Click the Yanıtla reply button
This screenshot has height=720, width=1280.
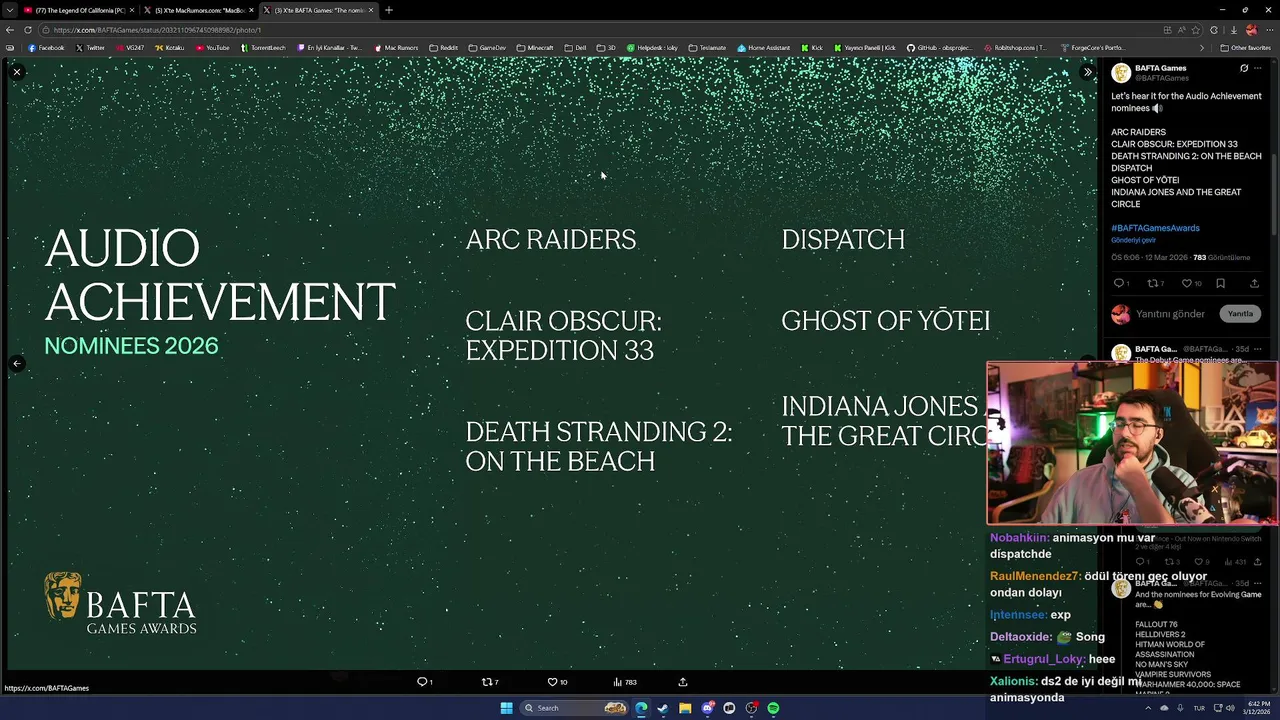point(1240,314)
